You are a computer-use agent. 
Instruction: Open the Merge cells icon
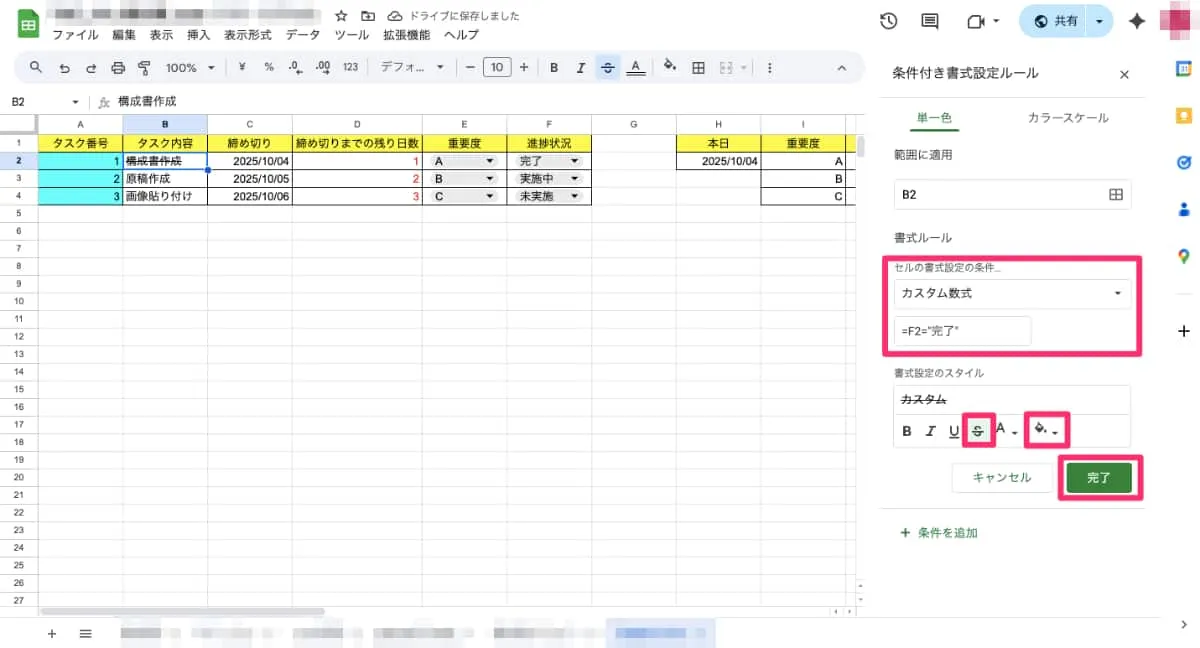point(725,67)
